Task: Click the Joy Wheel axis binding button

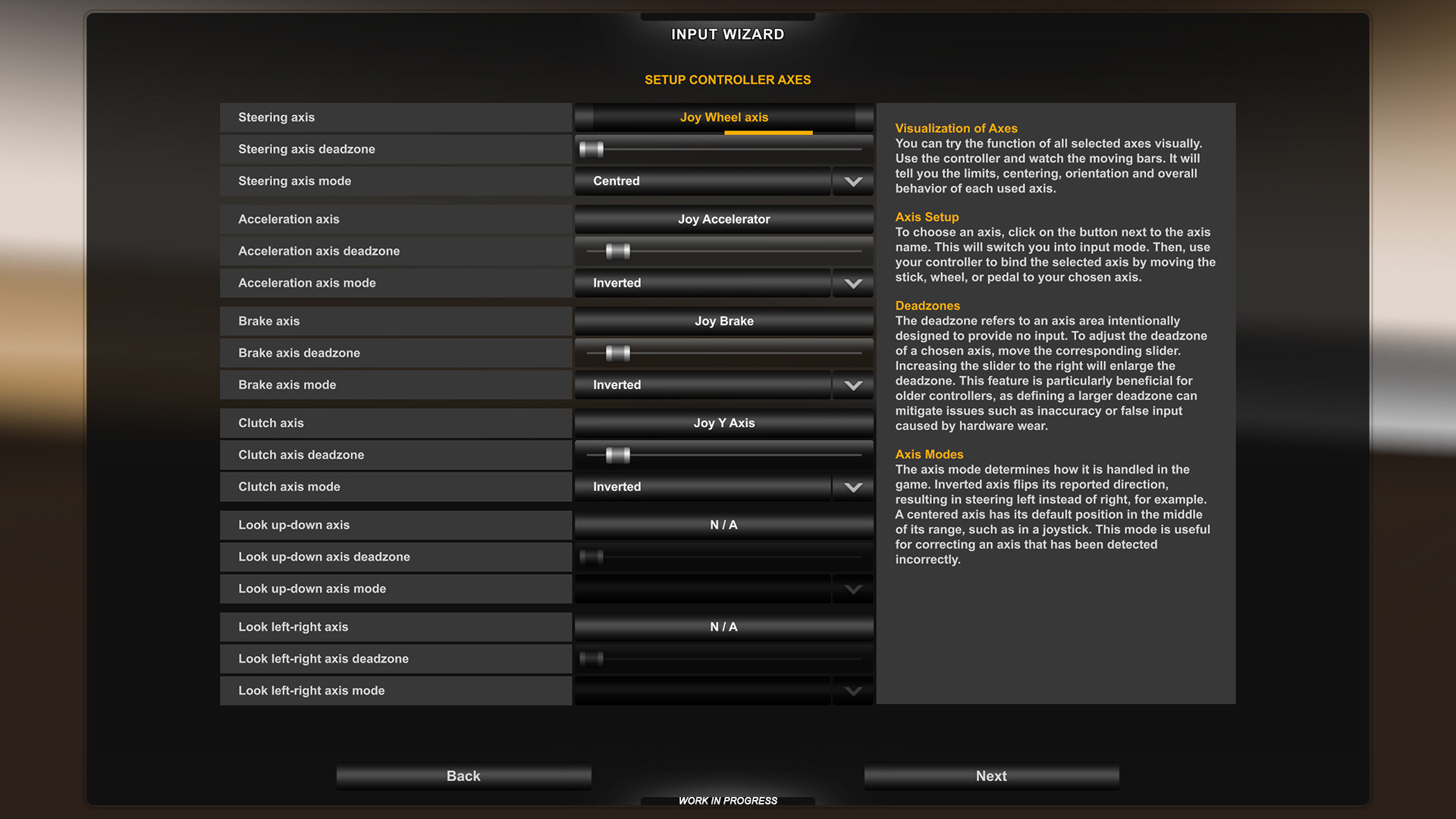Action: [723, 118]
